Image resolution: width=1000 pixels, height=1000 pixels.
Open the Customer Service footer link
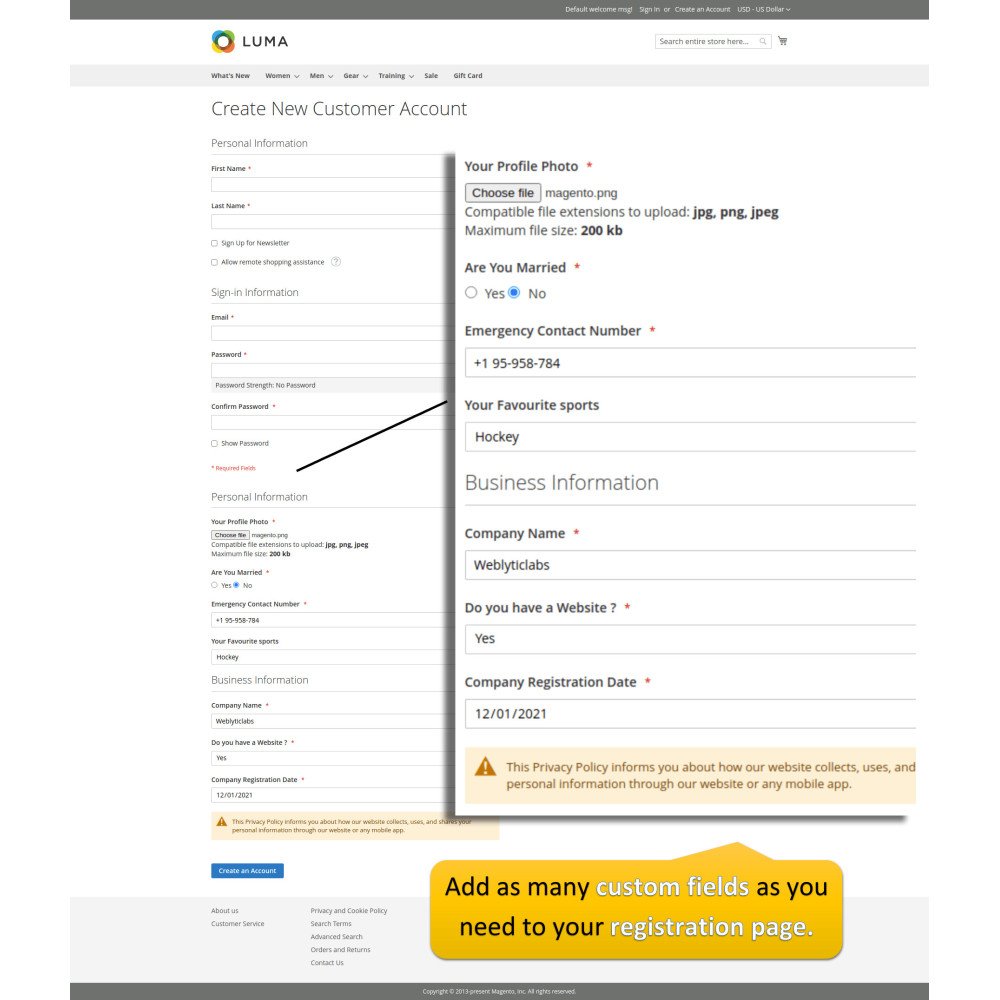point(237,923)
